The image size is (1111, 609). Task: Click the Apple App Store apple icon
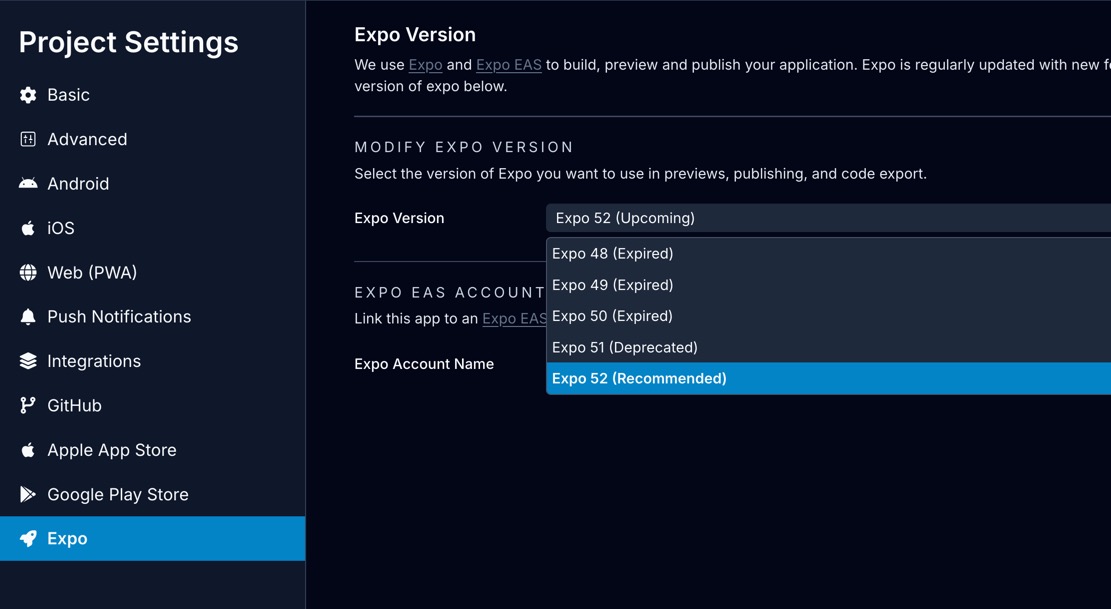(x=28, y=450)
